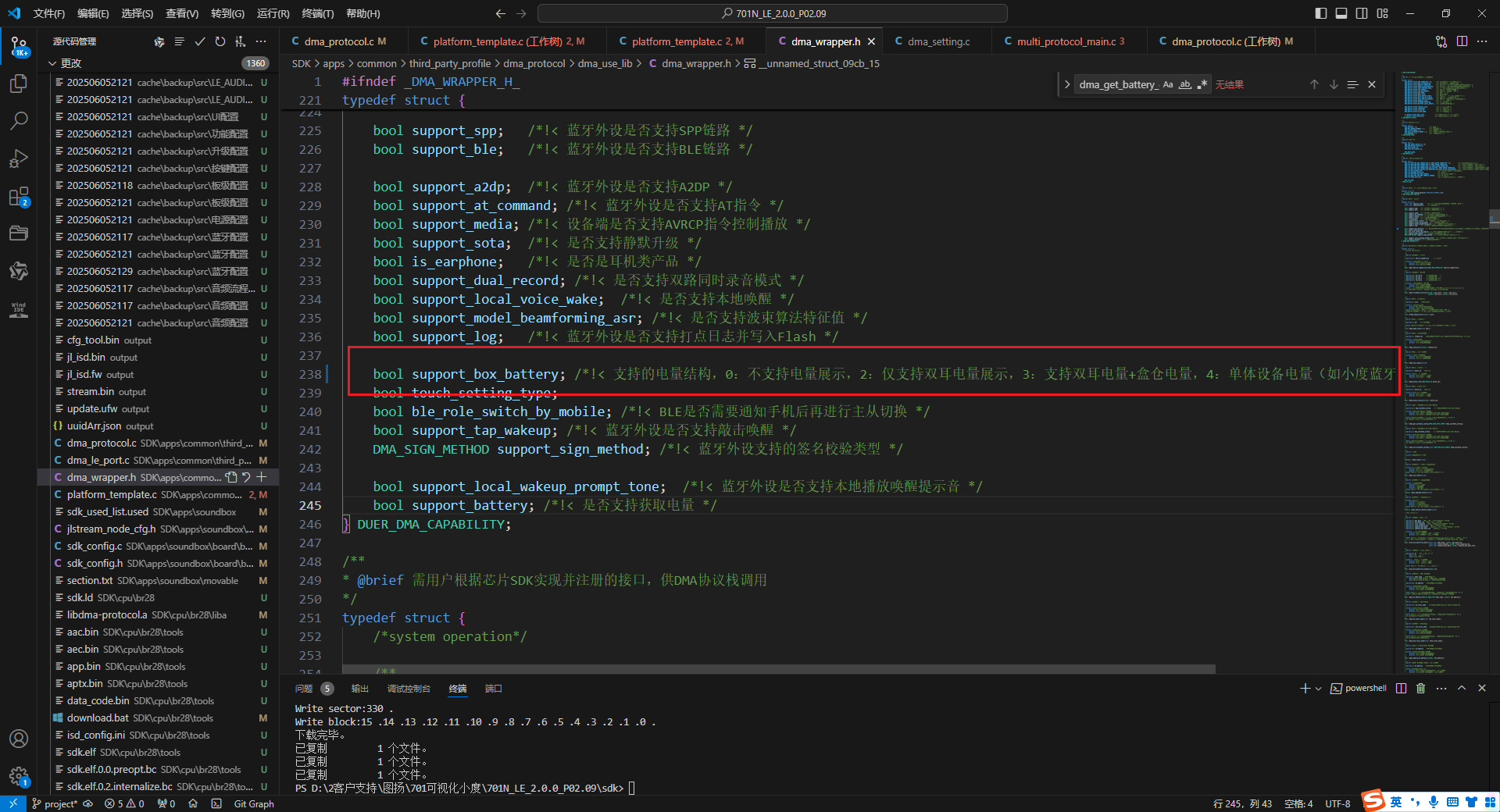
Task: Toggle Match Case in find widget
Action: pyautogui.click(x=1168, y=84)
